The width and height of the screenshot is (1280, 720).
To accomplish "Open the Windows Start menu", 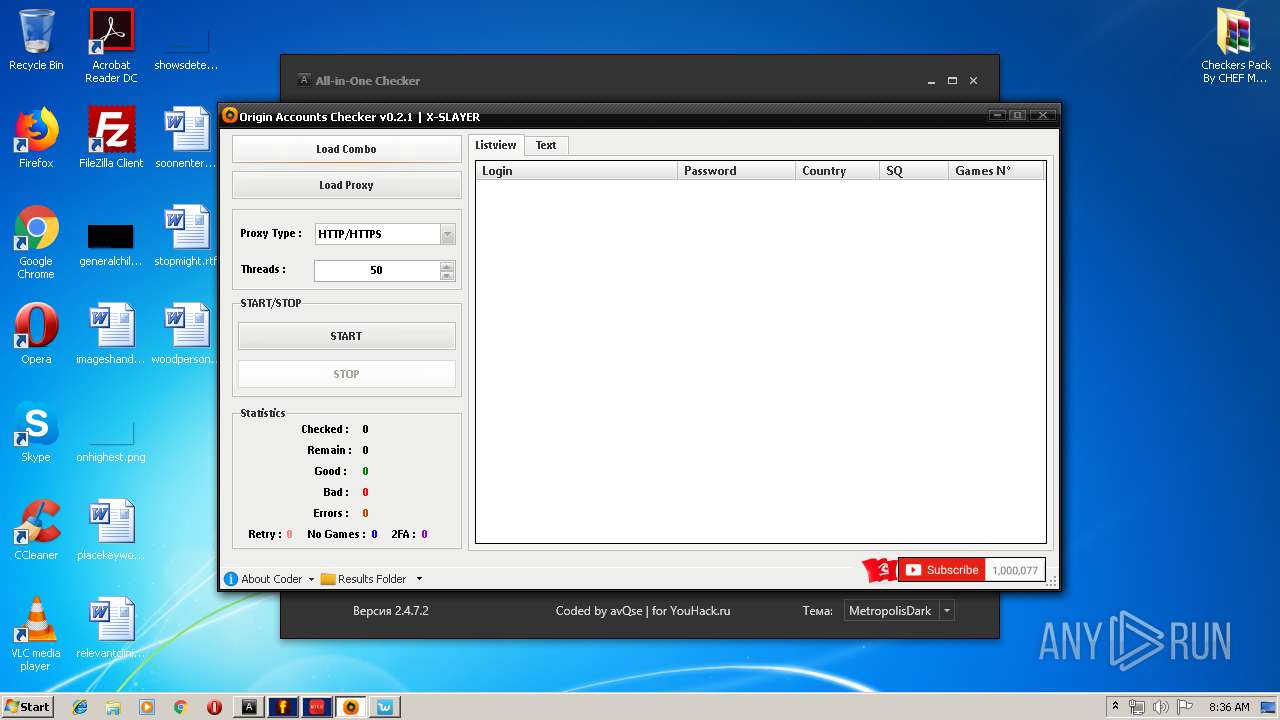I will pyautogui.click(x=27, y=707).
